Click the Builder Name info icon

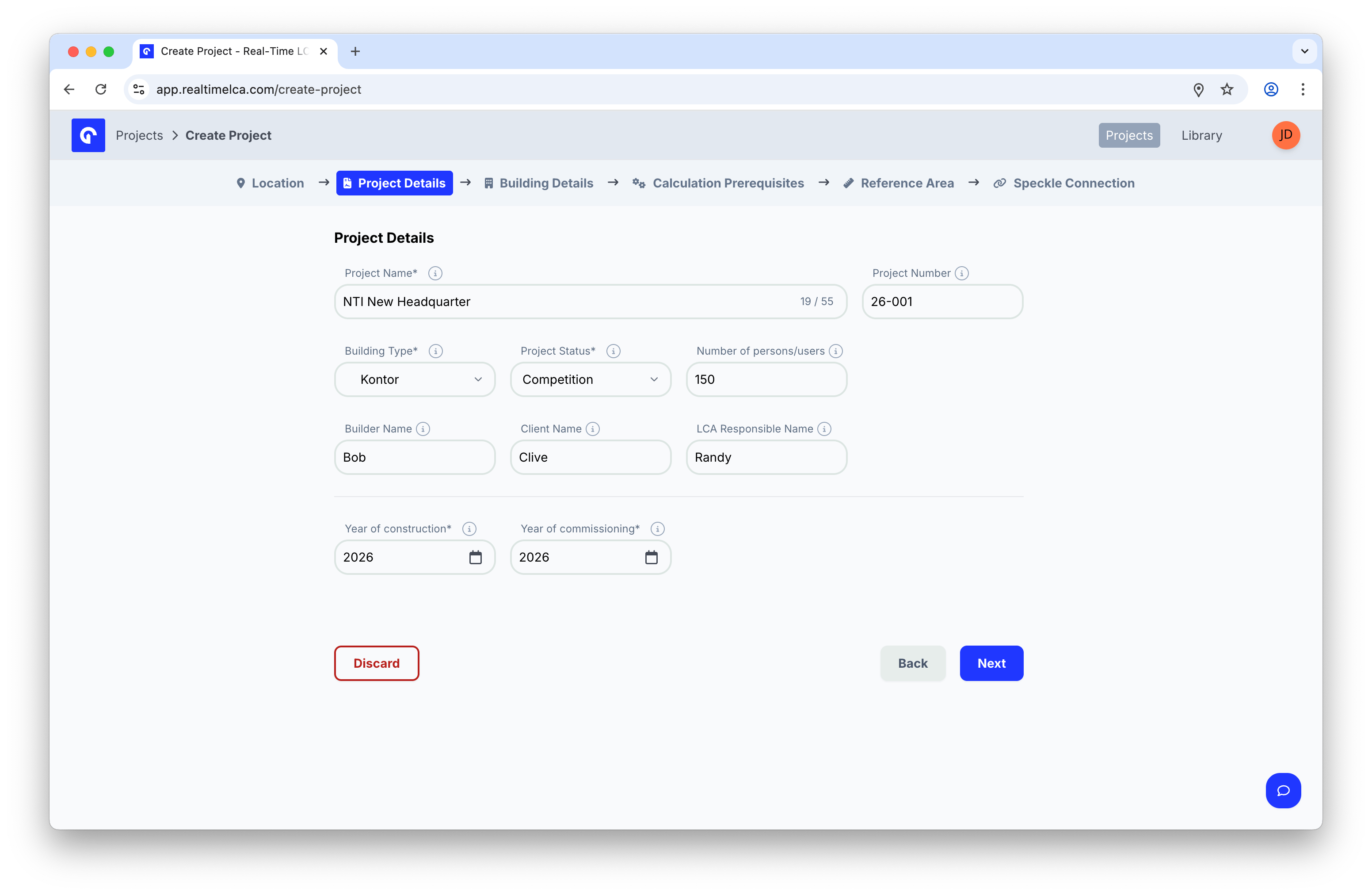tap(423, 429)
